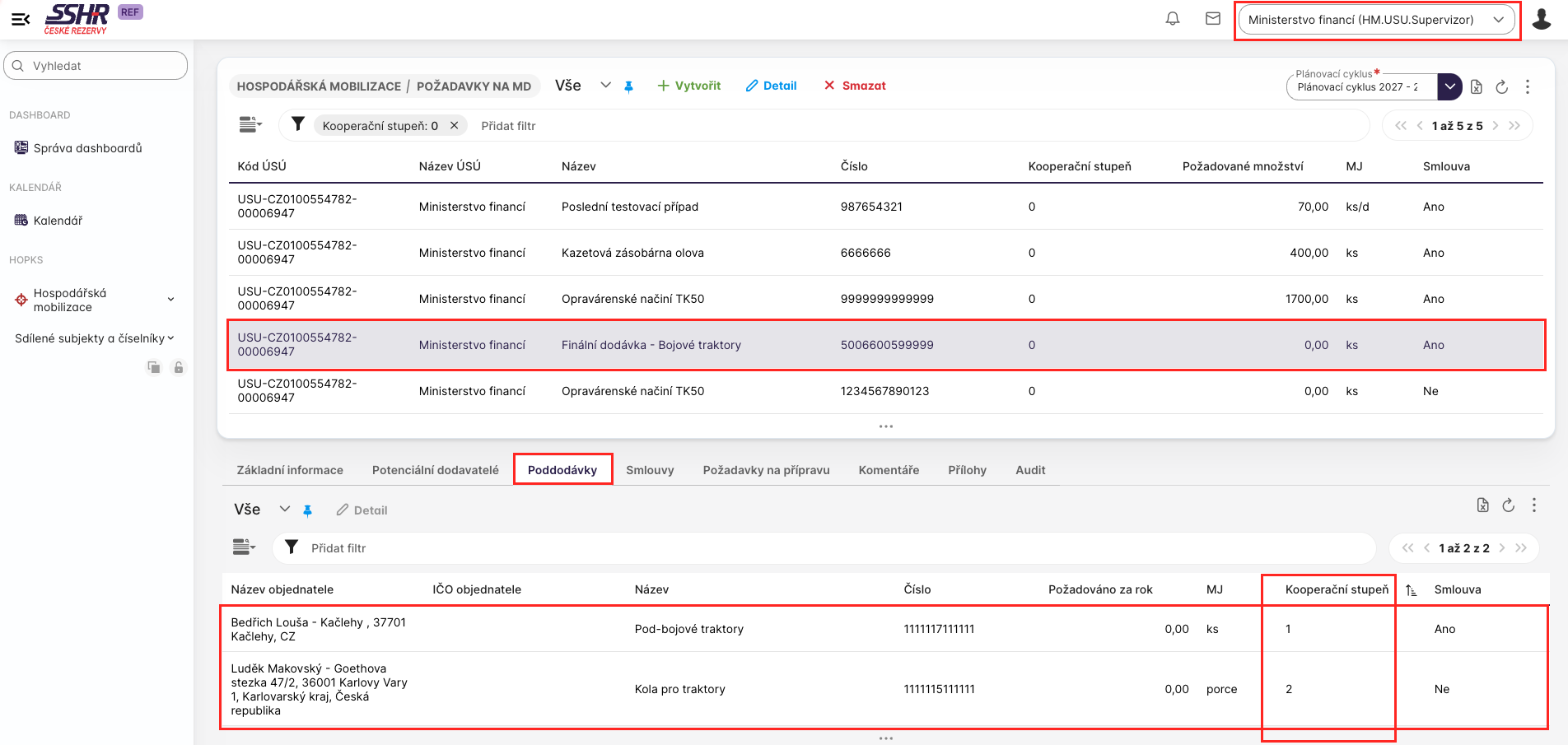Remove the Kooperační stupeň: 0 filter
The image size is (1568, 745).
pos(454,126)
